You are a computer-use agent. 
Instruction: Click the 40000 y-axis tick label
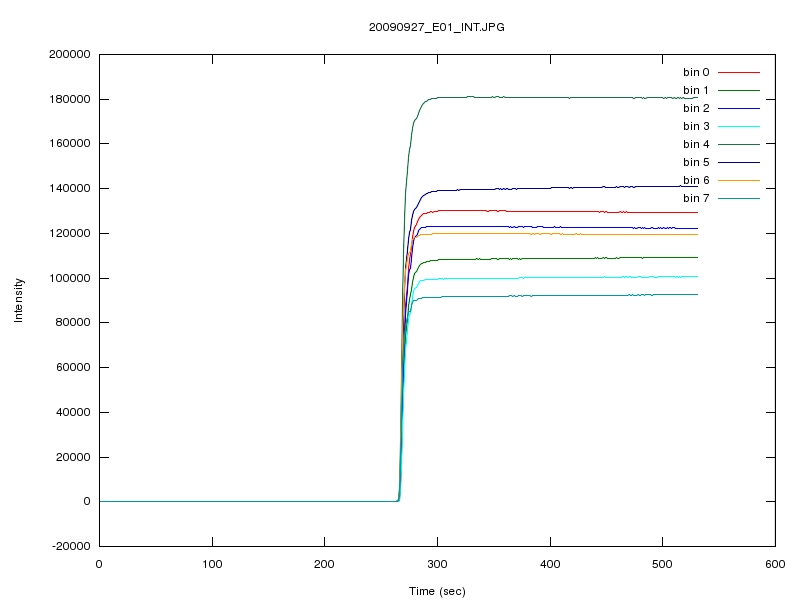tap(73, 412)
